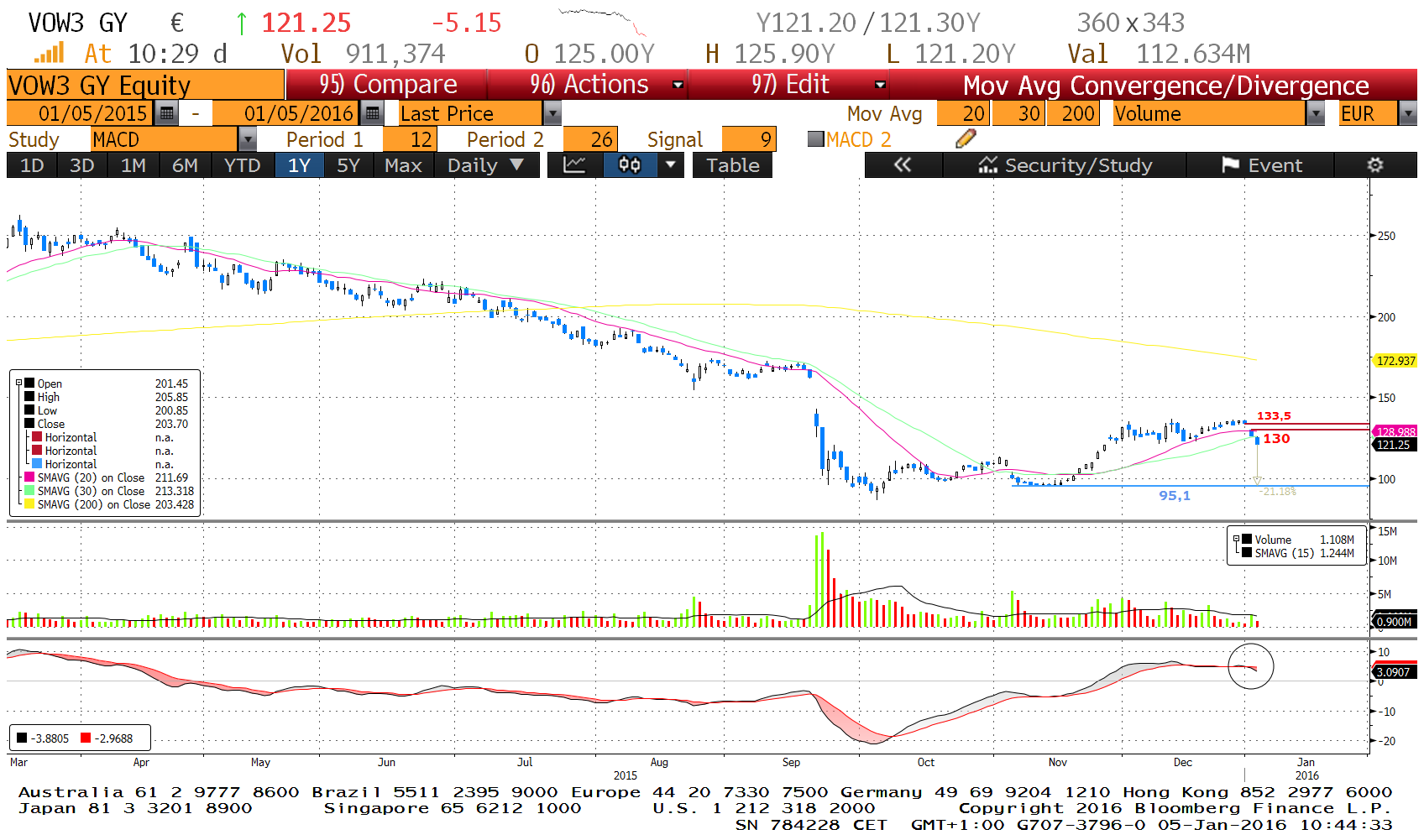Screen dimensions: 1424x840
Task: Open the end date calendar picker
Action: coord(372,113)
